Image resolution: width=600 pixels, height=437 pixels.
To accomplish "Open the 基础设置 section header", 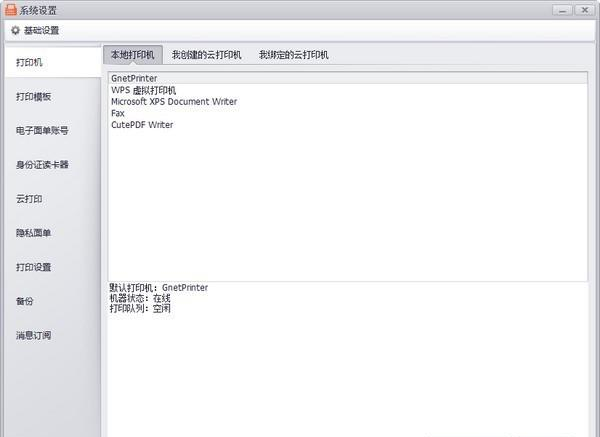I will tap(41, 30).
